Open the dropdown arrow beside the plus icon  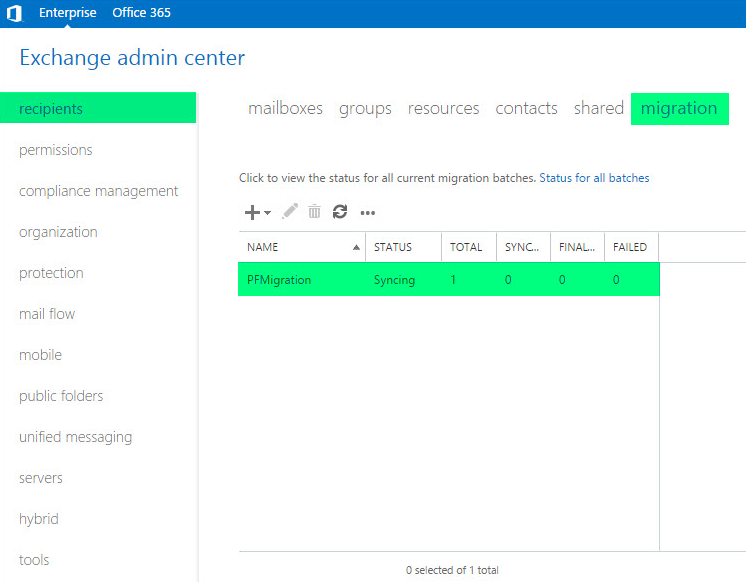click(267, 213)
